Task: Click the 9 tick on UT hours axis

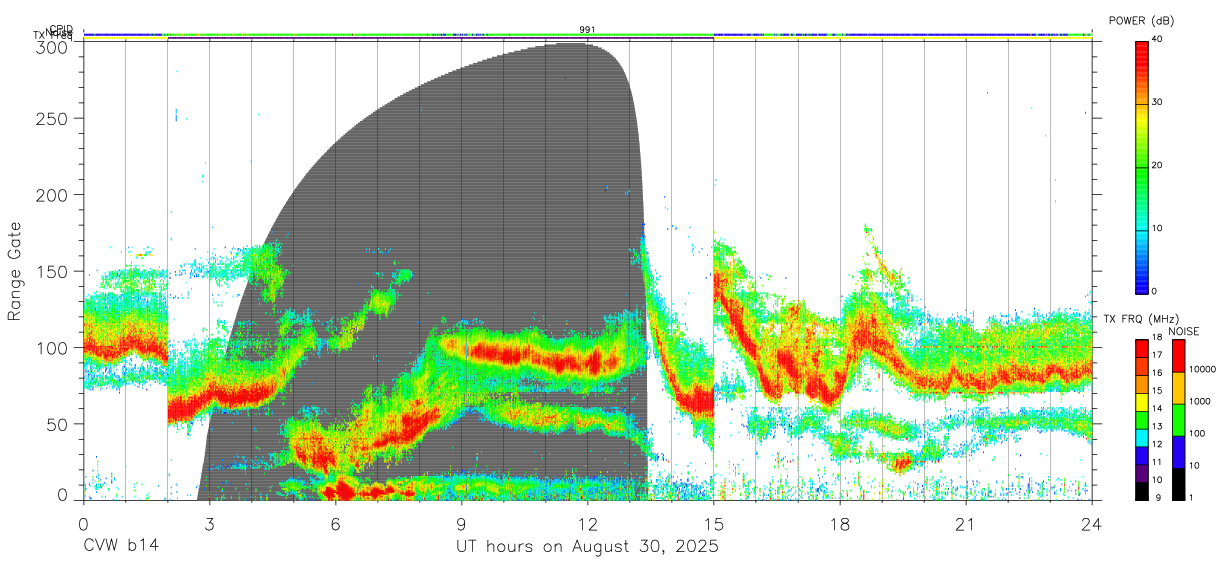Action: (461, 523)
